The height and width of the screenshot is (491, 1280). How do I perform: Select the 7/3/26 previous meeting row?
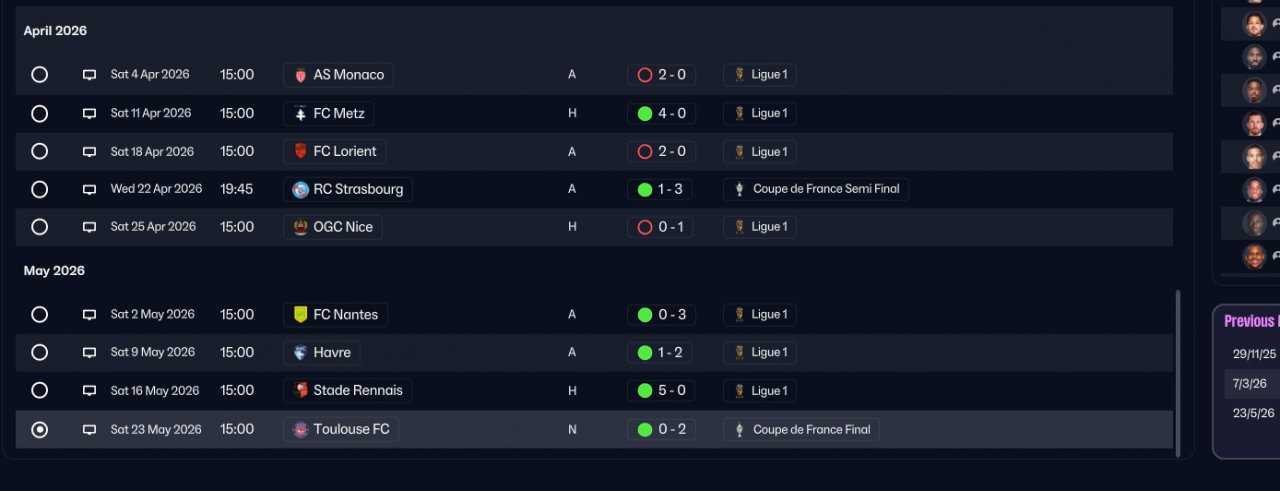[1250, 383]
